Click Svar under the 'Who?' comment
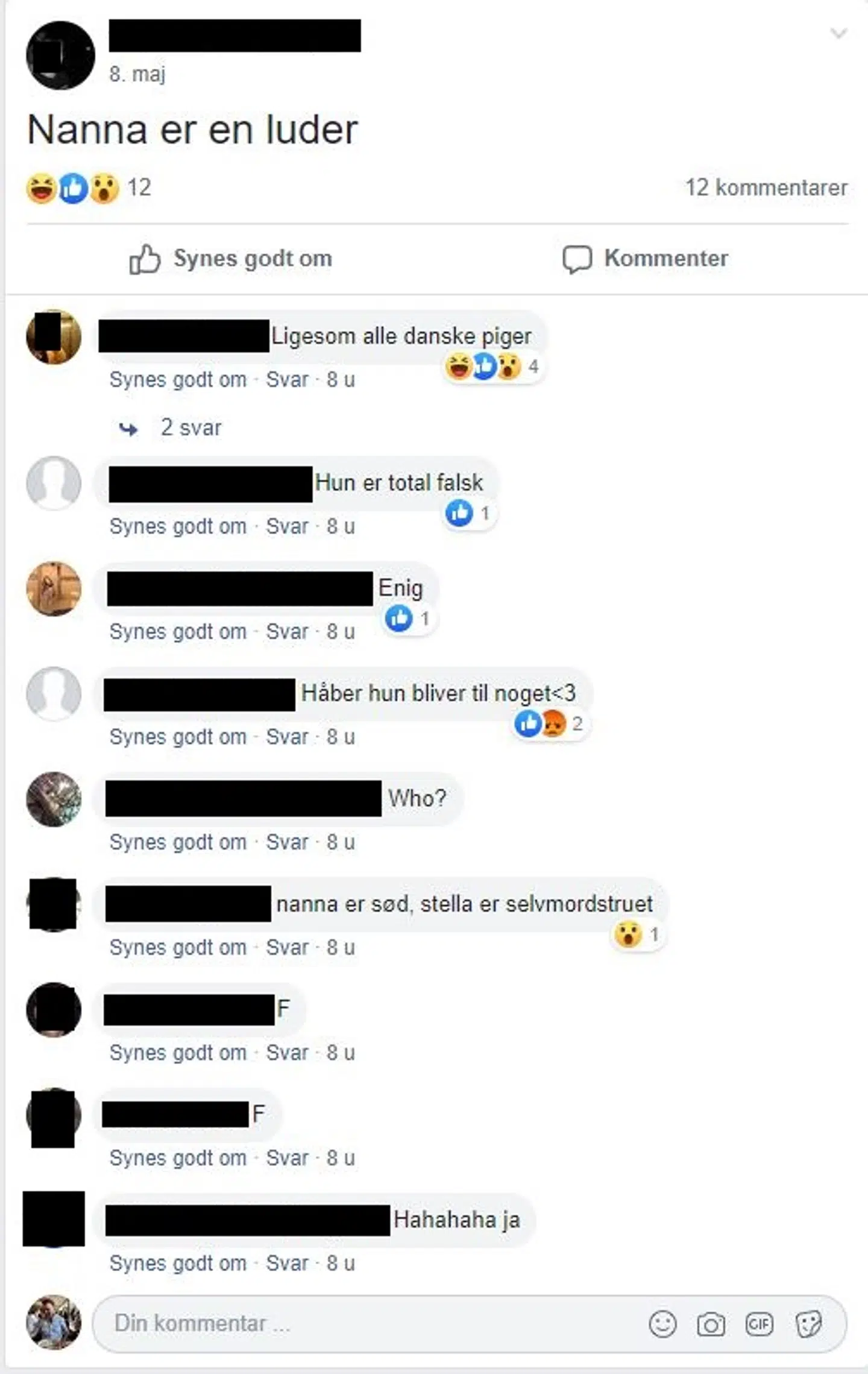 pyautogui.click(x=287, y=842)
